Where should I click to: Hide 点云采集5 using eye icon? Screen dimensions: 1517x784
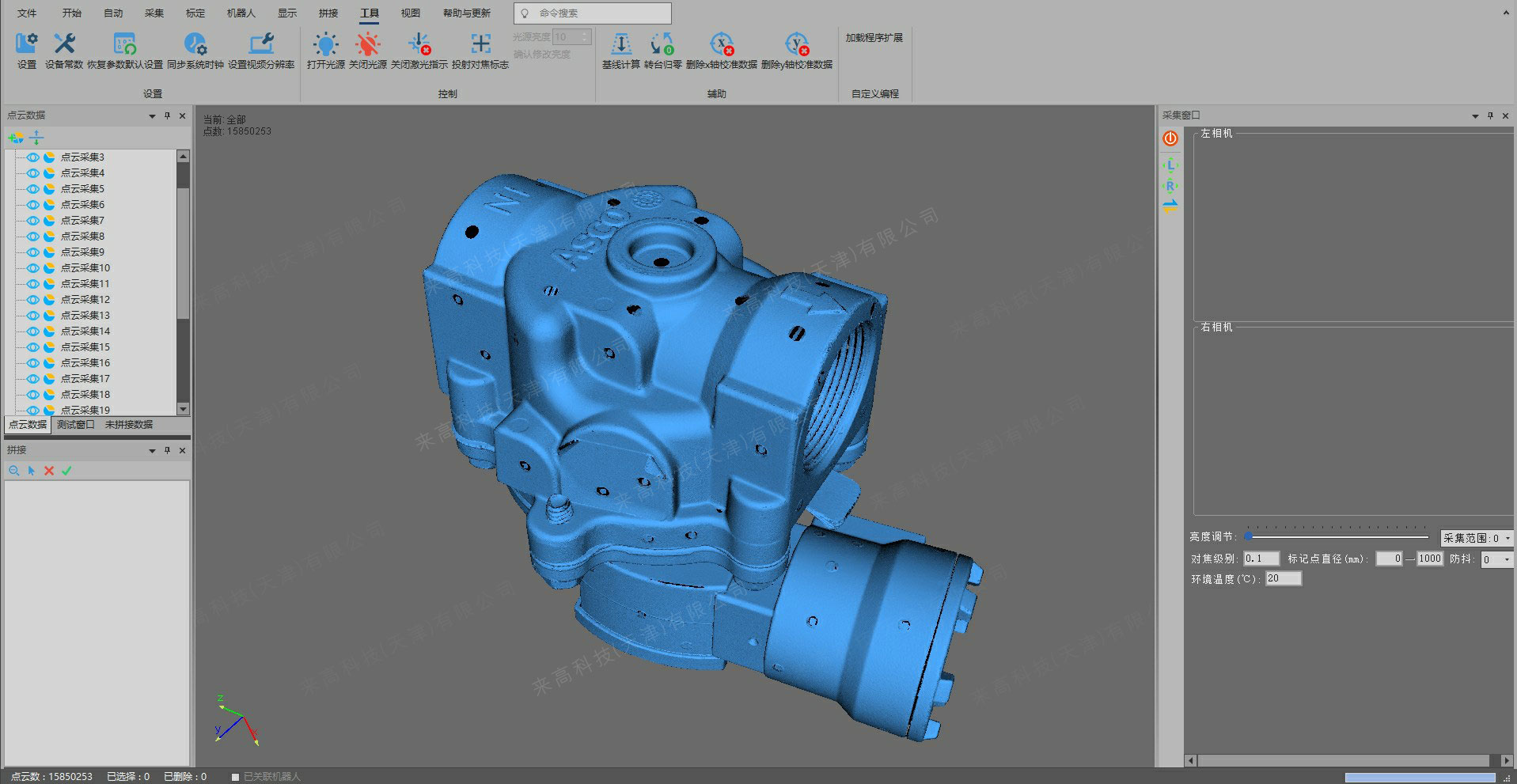click(x=33, y=189)
